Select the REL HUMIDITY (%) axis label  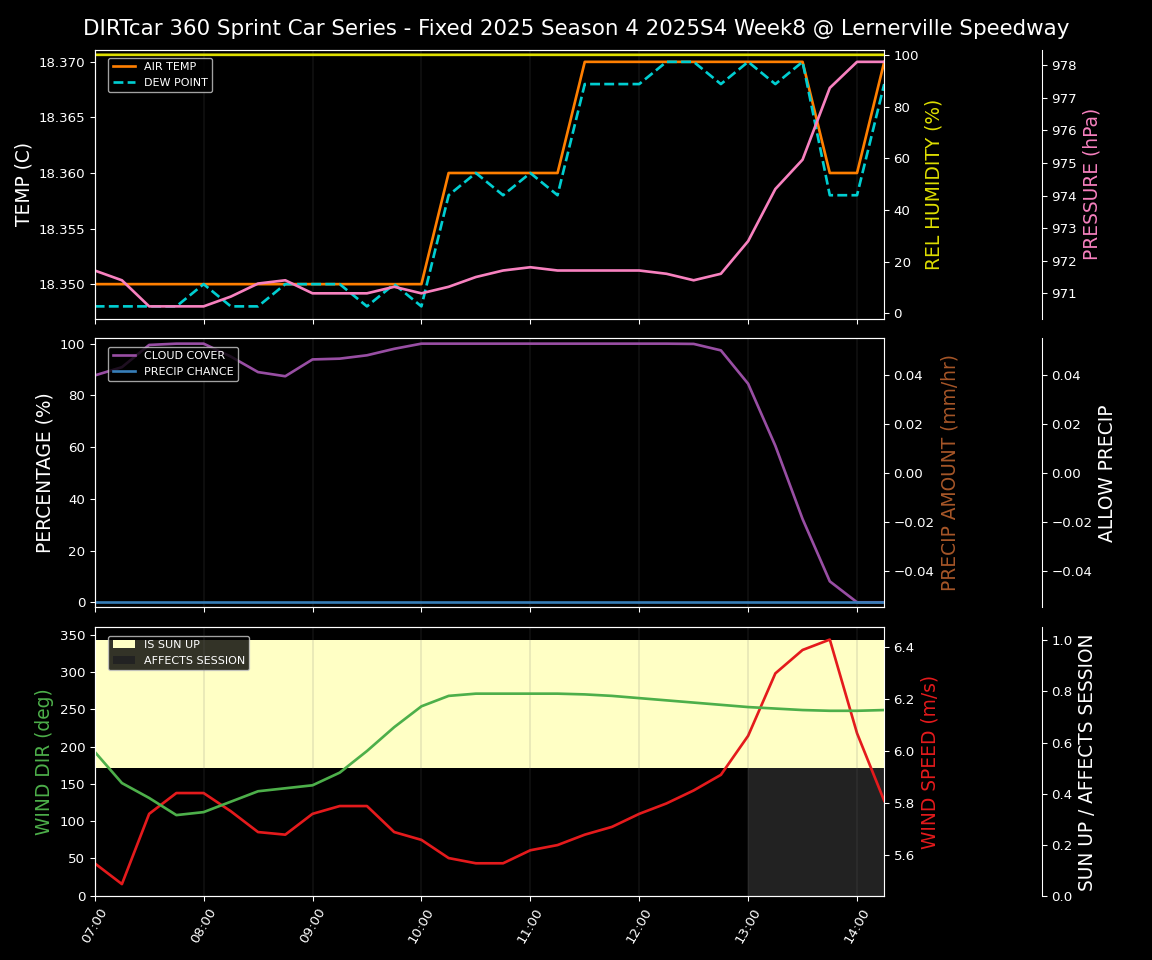[x=933, y=184]
